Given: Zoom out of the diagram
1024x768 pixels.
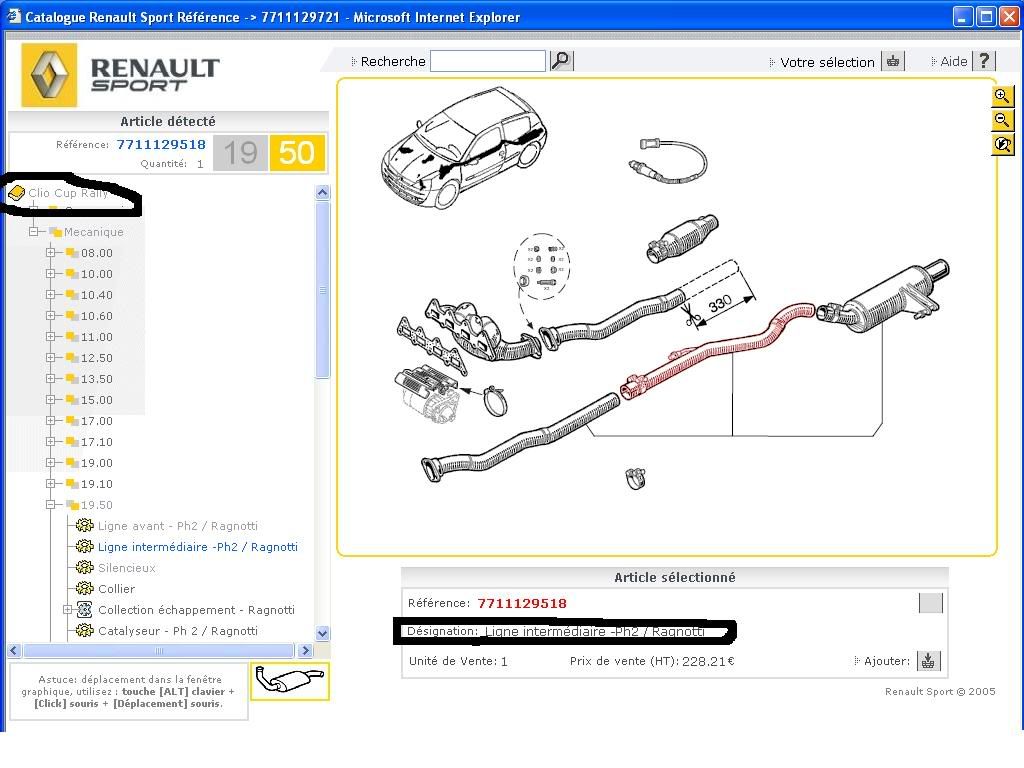Looking at the screenshot, I should click(1002, 120).
